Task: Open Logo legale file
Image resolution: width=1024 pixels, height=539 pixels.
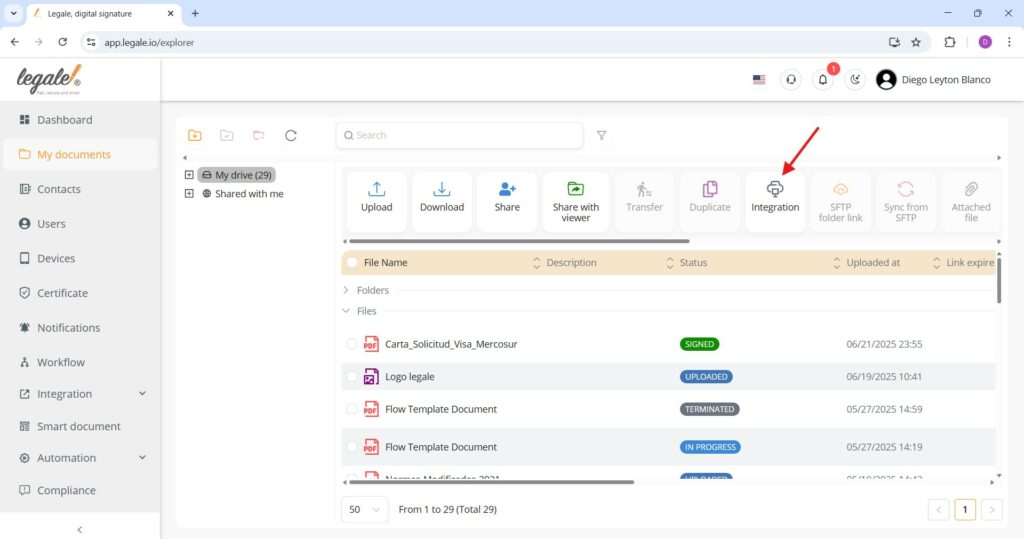Action: click(409, 376)
